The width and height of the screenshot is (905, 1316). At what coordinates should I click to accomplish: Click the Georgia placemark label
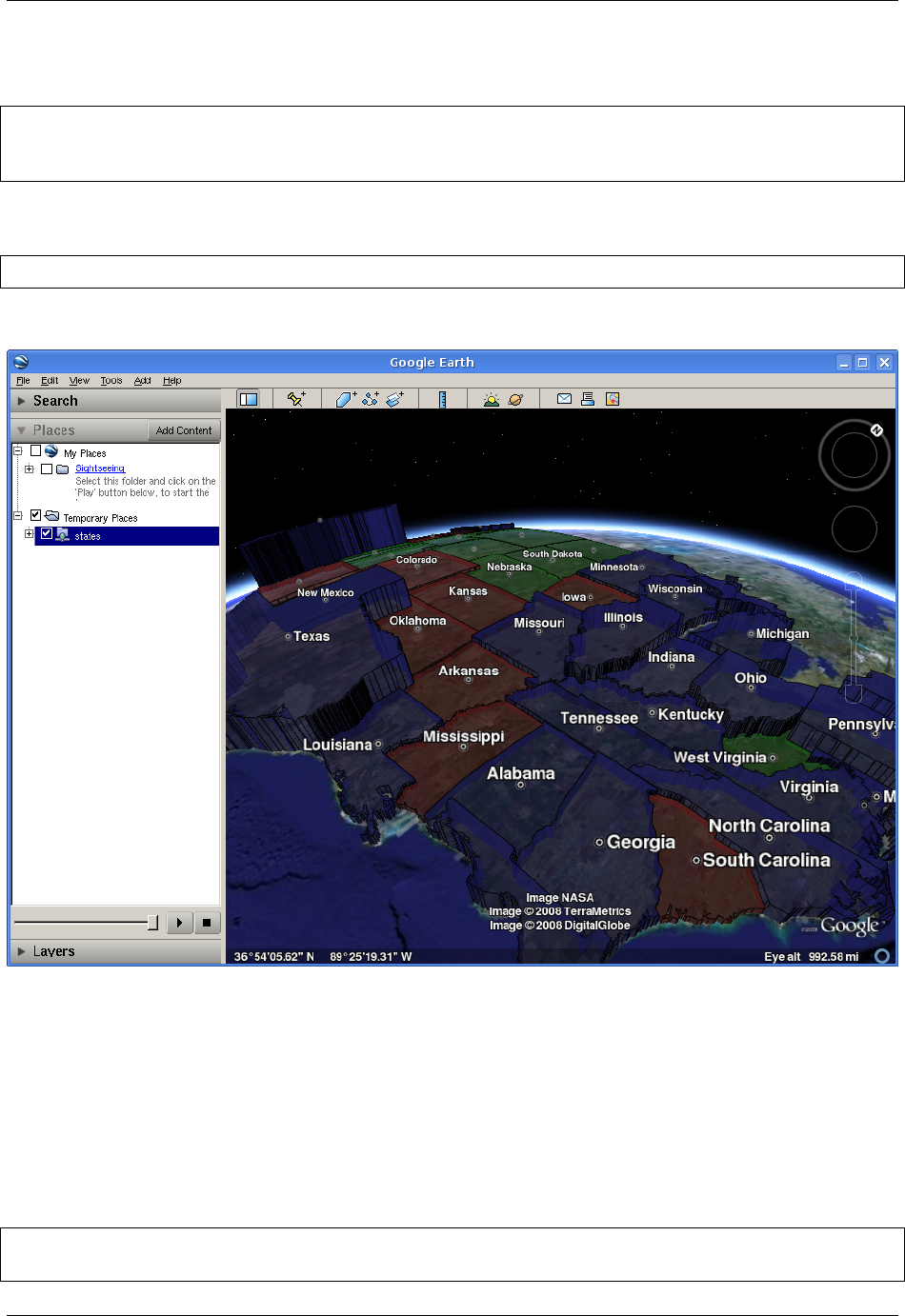(641, 842)
